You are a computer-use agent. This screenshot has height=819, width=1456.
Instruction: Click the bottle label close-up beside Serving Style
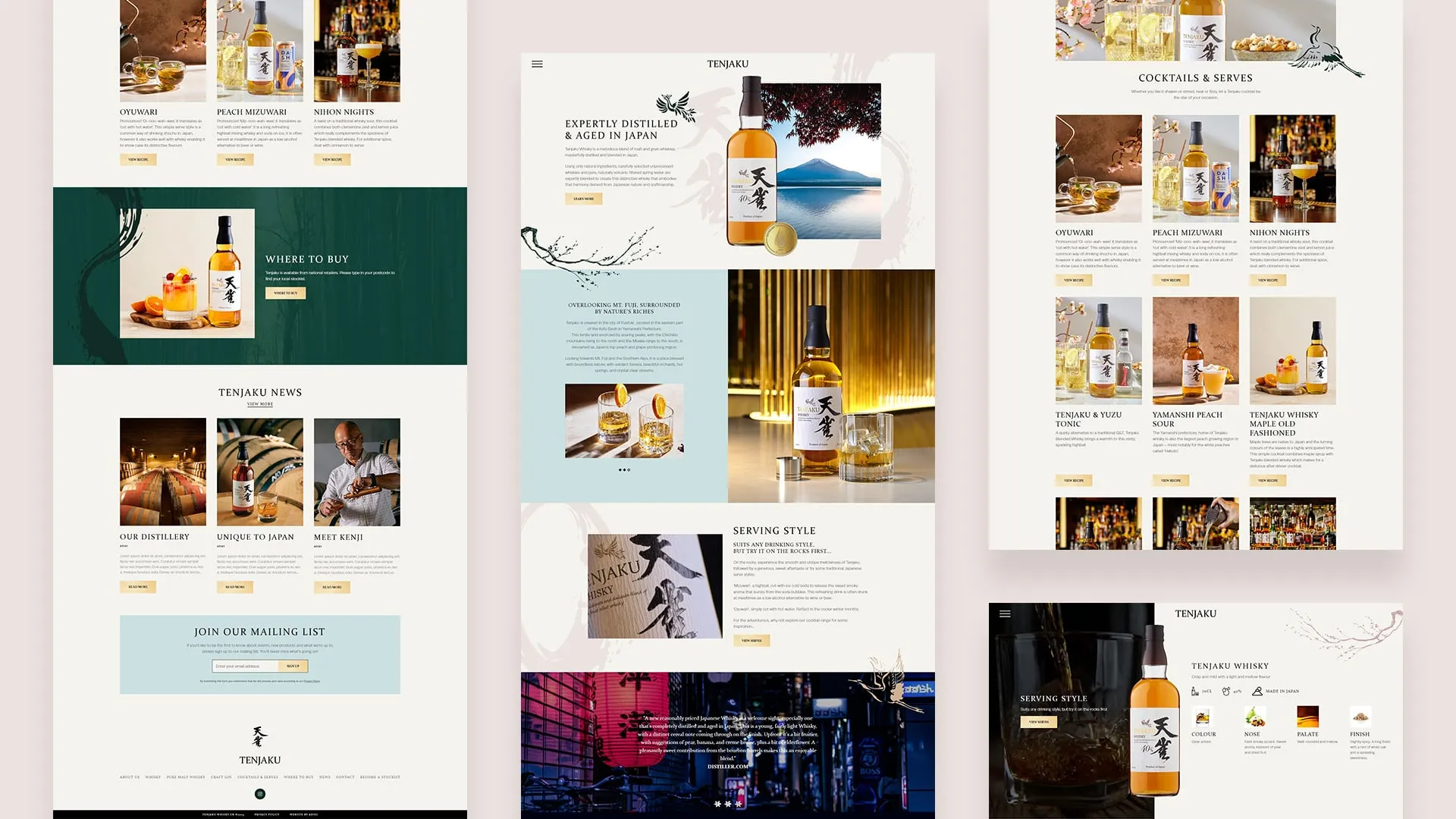click(x=655, y=586)
